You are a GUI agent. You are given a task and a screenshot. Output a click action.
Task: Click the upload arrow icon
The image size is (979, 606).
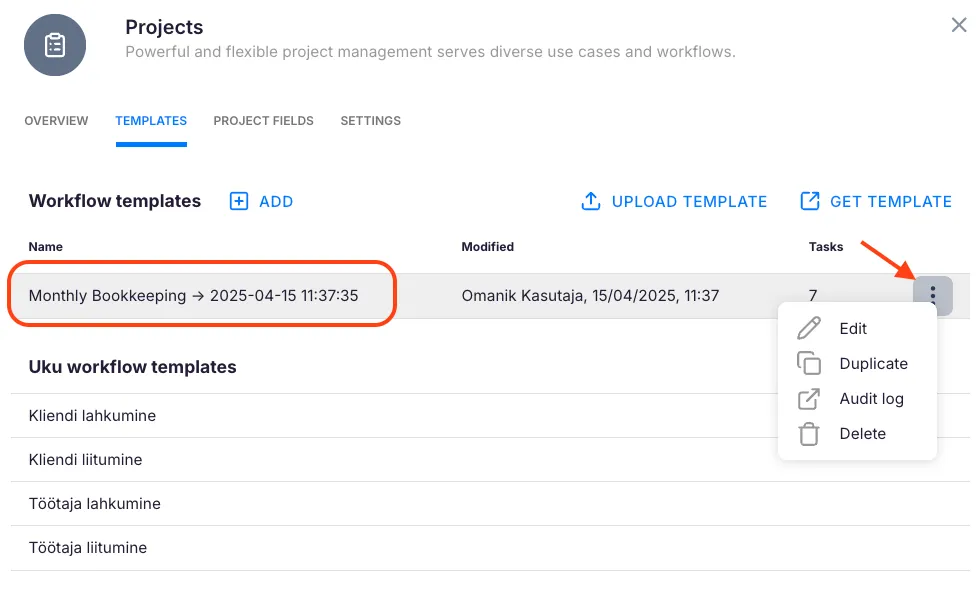coord(591,201)
